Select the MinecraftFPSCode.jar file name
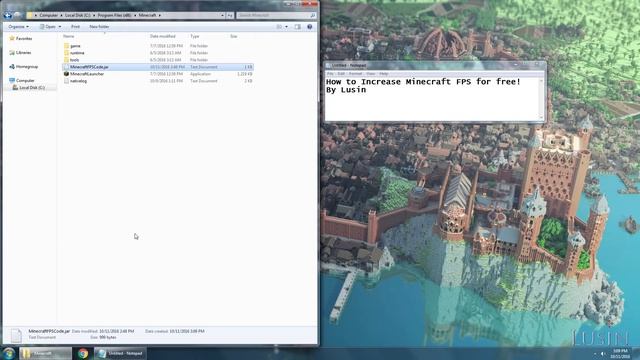Image resolution: width=640 pixels, height=360 pixels. pos(89,67)
